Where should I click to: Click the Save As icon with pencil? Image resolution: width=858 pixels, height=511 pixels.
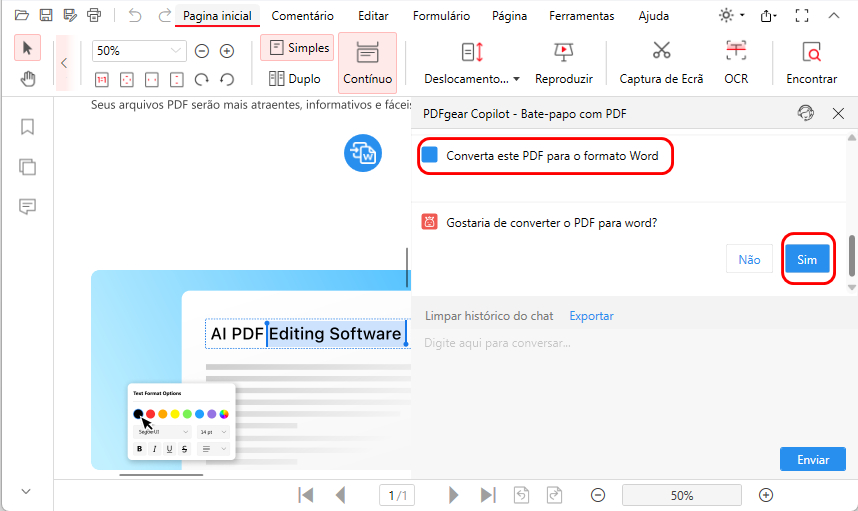point(70,15)
